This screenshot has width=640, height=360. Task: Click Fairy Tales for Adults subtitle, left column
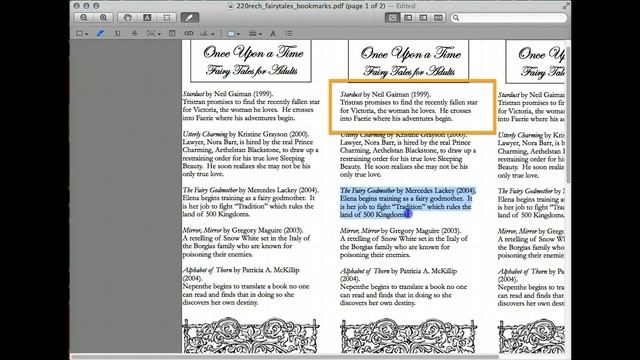pos(251,71)
